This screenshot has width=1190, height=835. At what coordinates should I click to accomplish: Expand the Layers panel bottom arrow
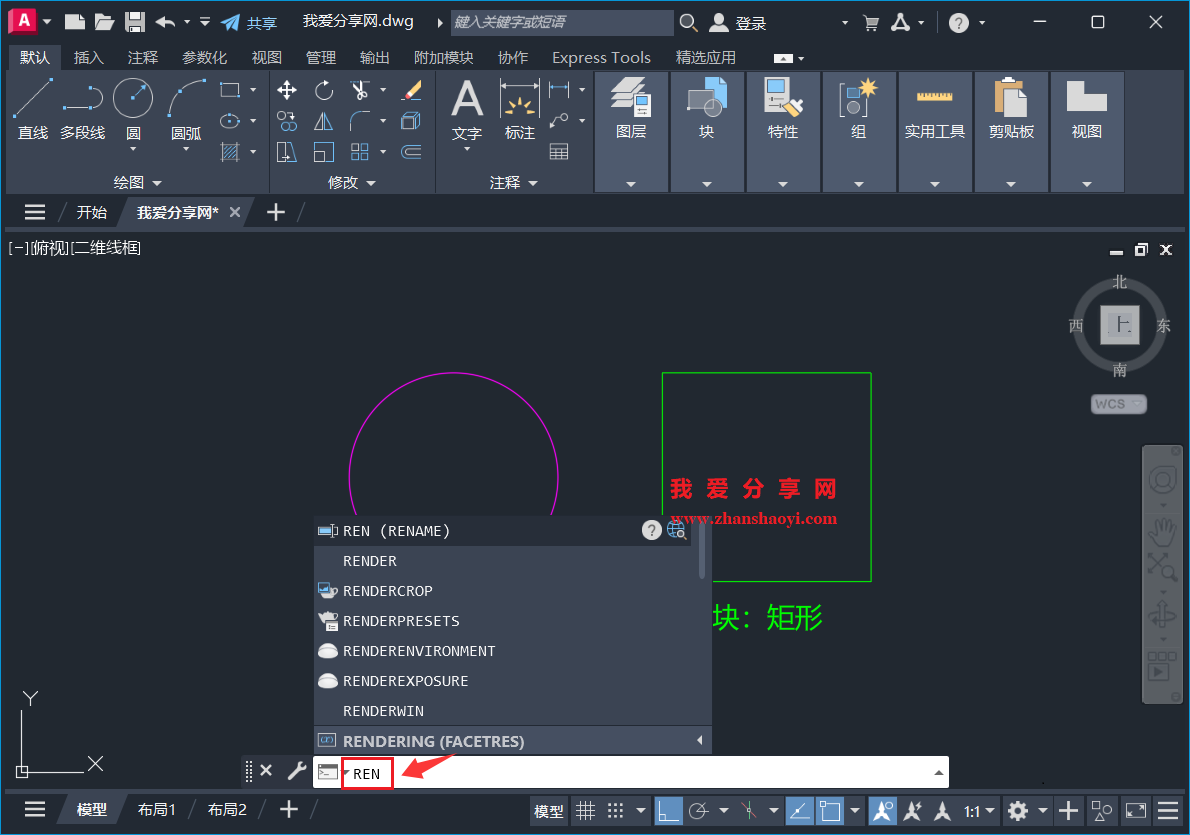coord(631,184)
